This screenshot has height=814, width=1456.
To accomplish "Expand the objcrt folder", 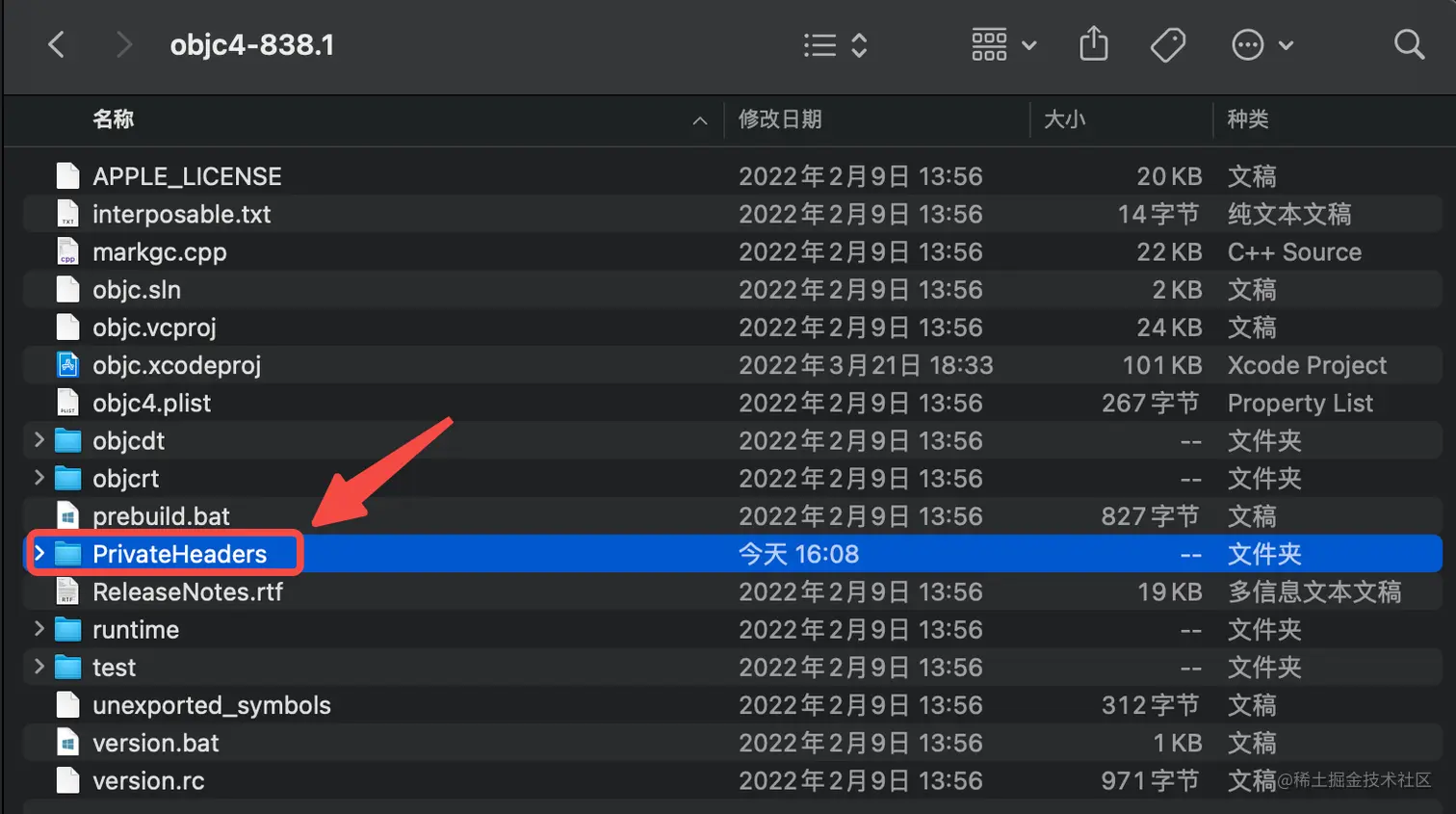I will pyautogui.click(x=39, y=478).
